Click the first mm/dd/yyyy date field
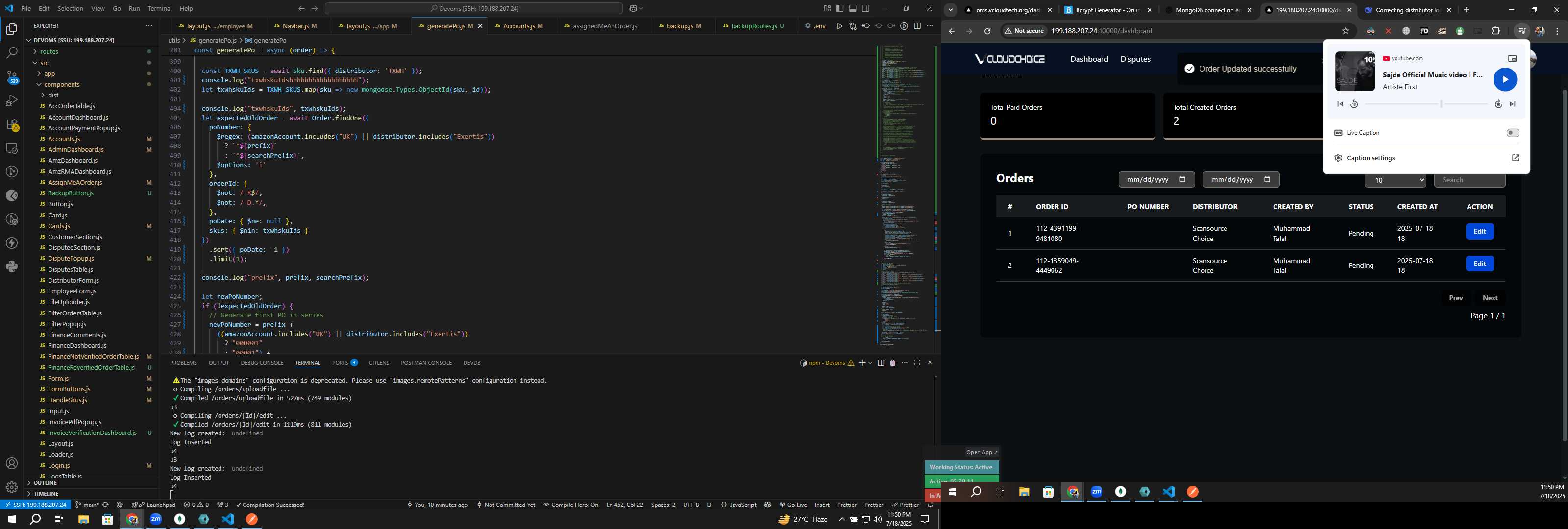Image resolution: width=1568 pixels, height=529 pixels. (x=1156, y=180)
